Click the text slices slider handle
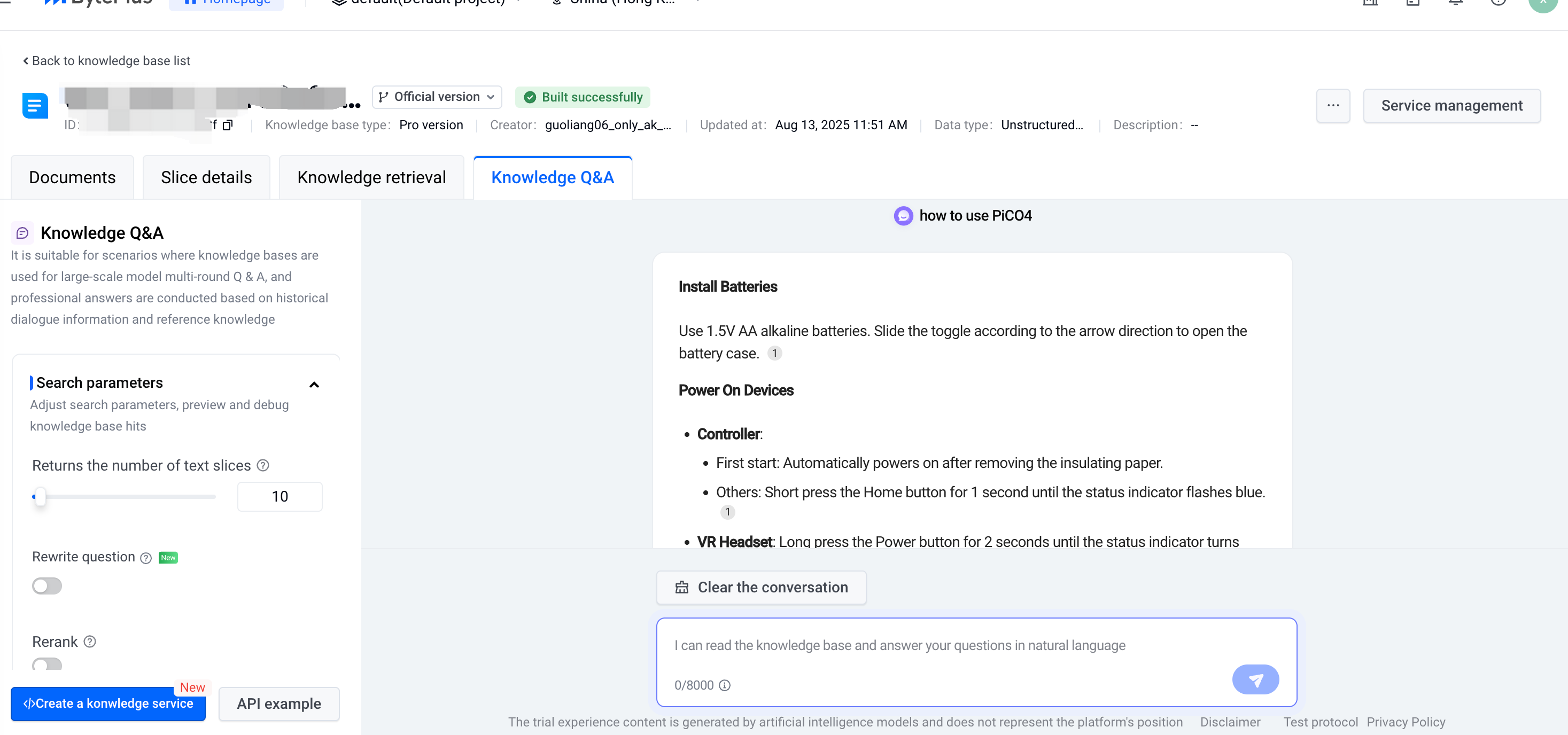This screenshot has width=1568, height=735. click(x=40, y=496)
